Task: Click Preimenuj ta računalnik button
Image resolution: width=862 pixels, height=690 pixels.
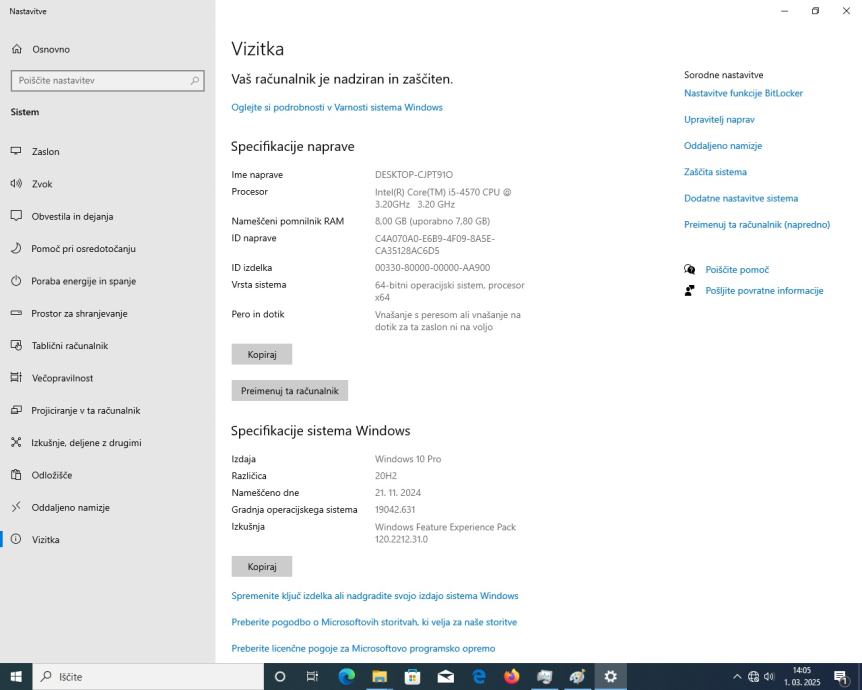Action: click(x=290, y=390)
